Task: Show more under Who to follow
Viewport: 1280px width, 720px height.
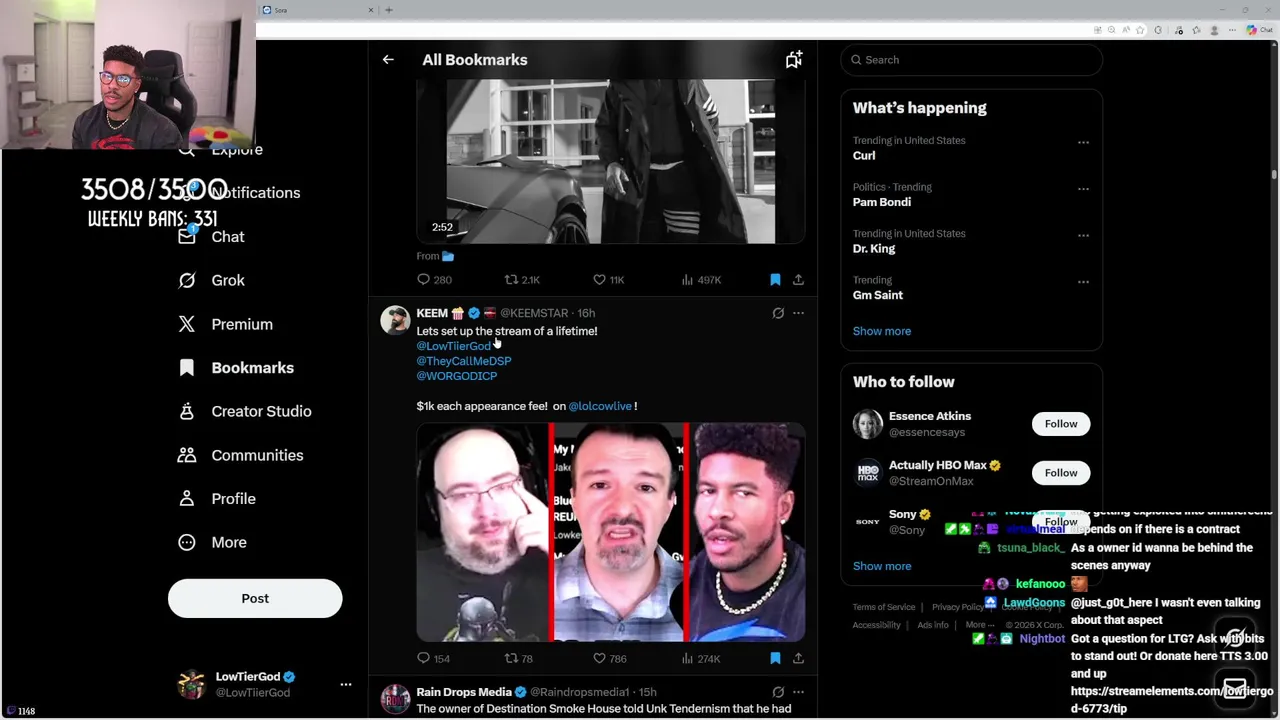Action: click(881, 566)
